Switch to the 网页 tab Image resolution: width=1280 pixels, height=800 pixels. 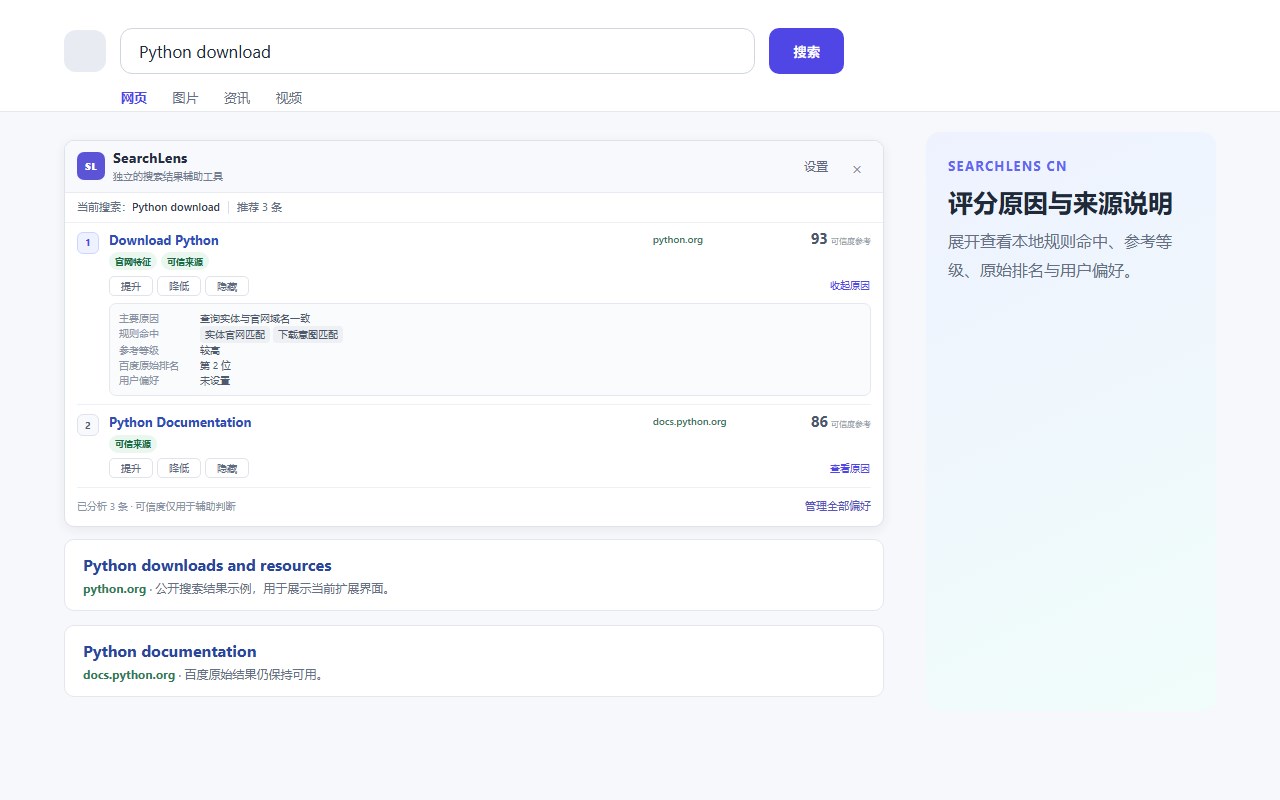click(x=134, y=98)
